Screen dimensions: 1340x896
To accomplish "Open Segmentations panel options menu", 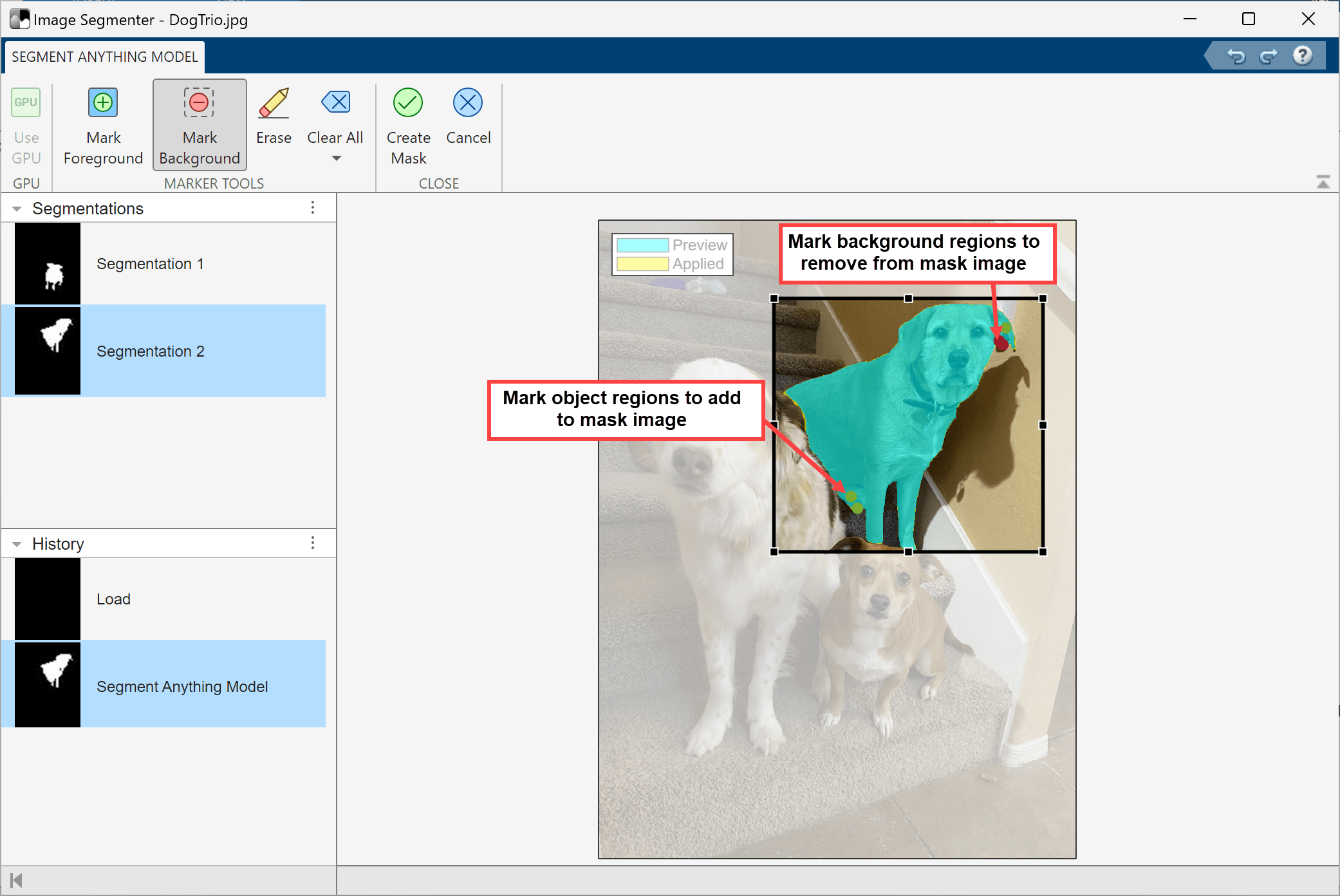I will point(313,208).
